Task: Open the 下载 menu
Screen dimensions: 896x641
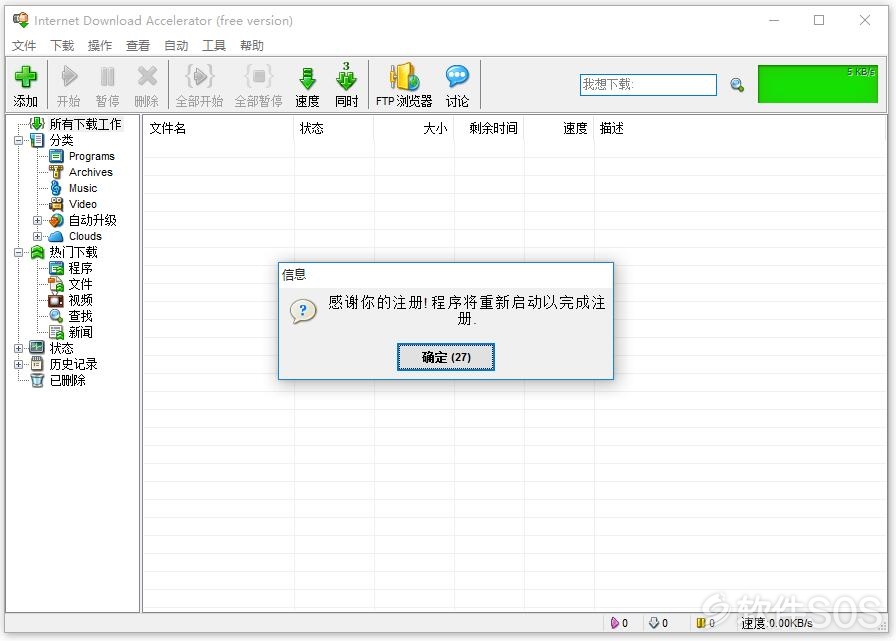Action: coord(62,46)
